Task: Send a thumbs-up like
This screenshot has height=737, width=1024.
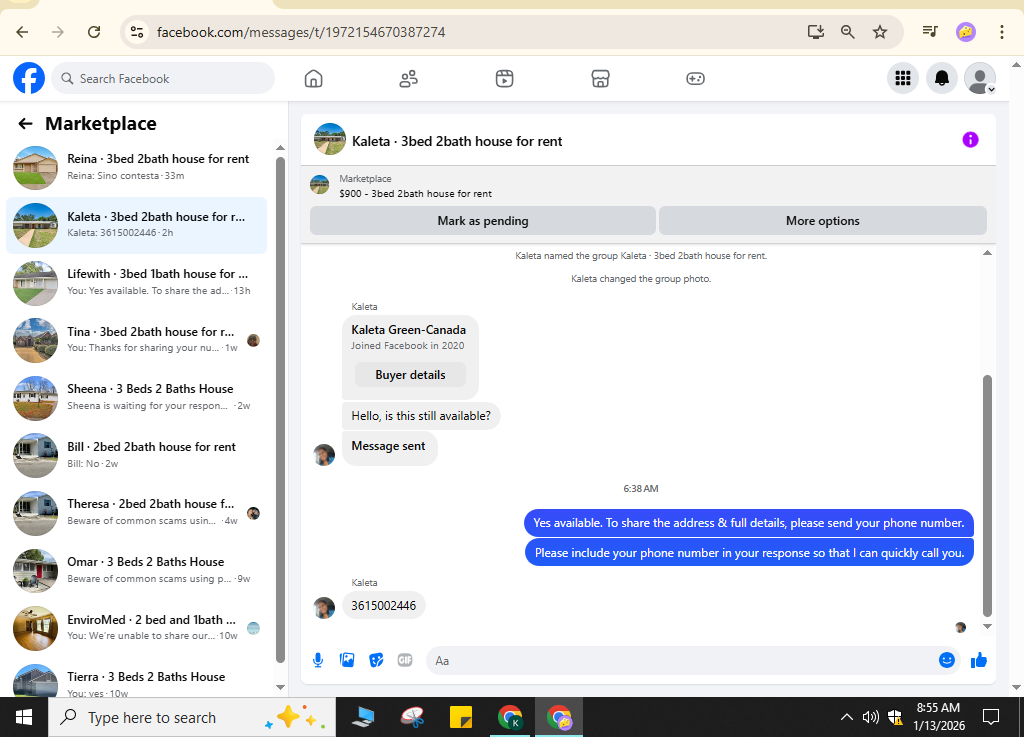Action: tap(979, 661)
